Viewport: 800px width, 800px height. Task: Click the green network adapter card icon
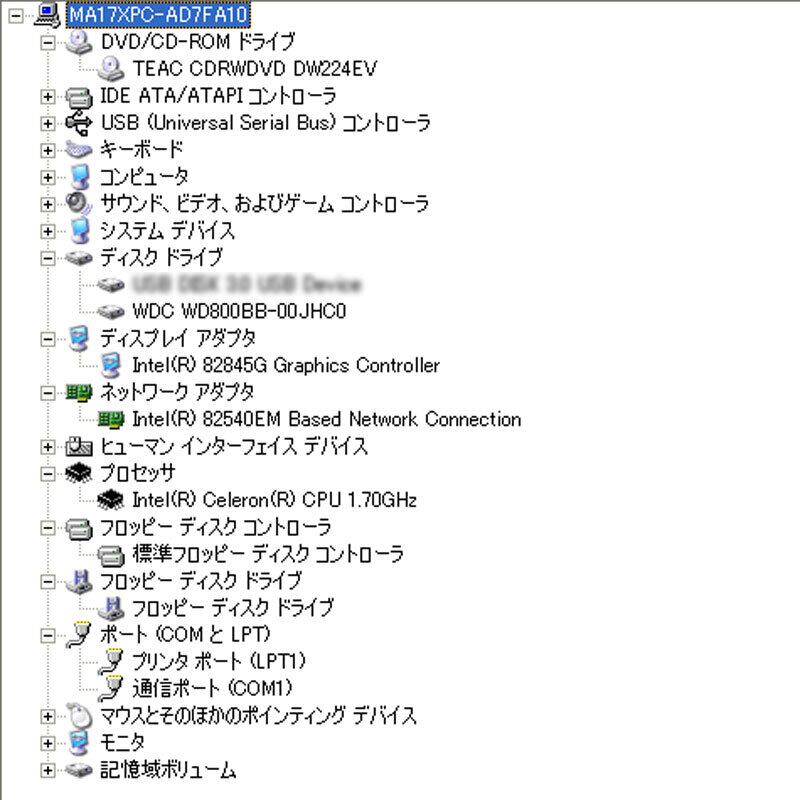coord(79,392)
